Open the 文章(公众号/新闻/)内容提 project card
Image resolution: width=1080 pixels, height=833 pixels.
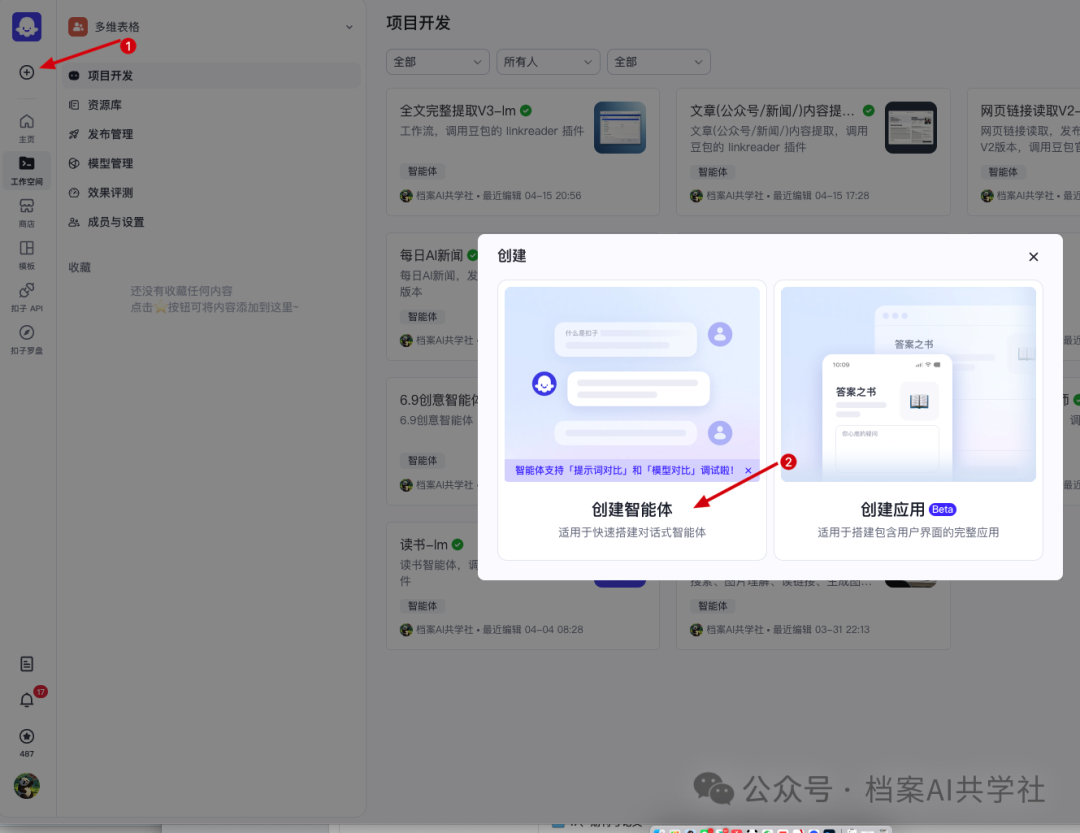click(813, 152)
